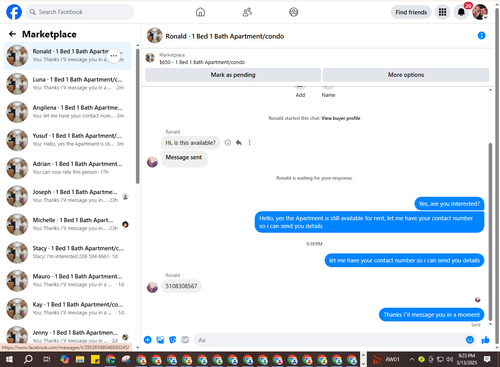Click Ronald's avatar beside the phone number message
Screen dimensions: 500x367
point(152,287)
